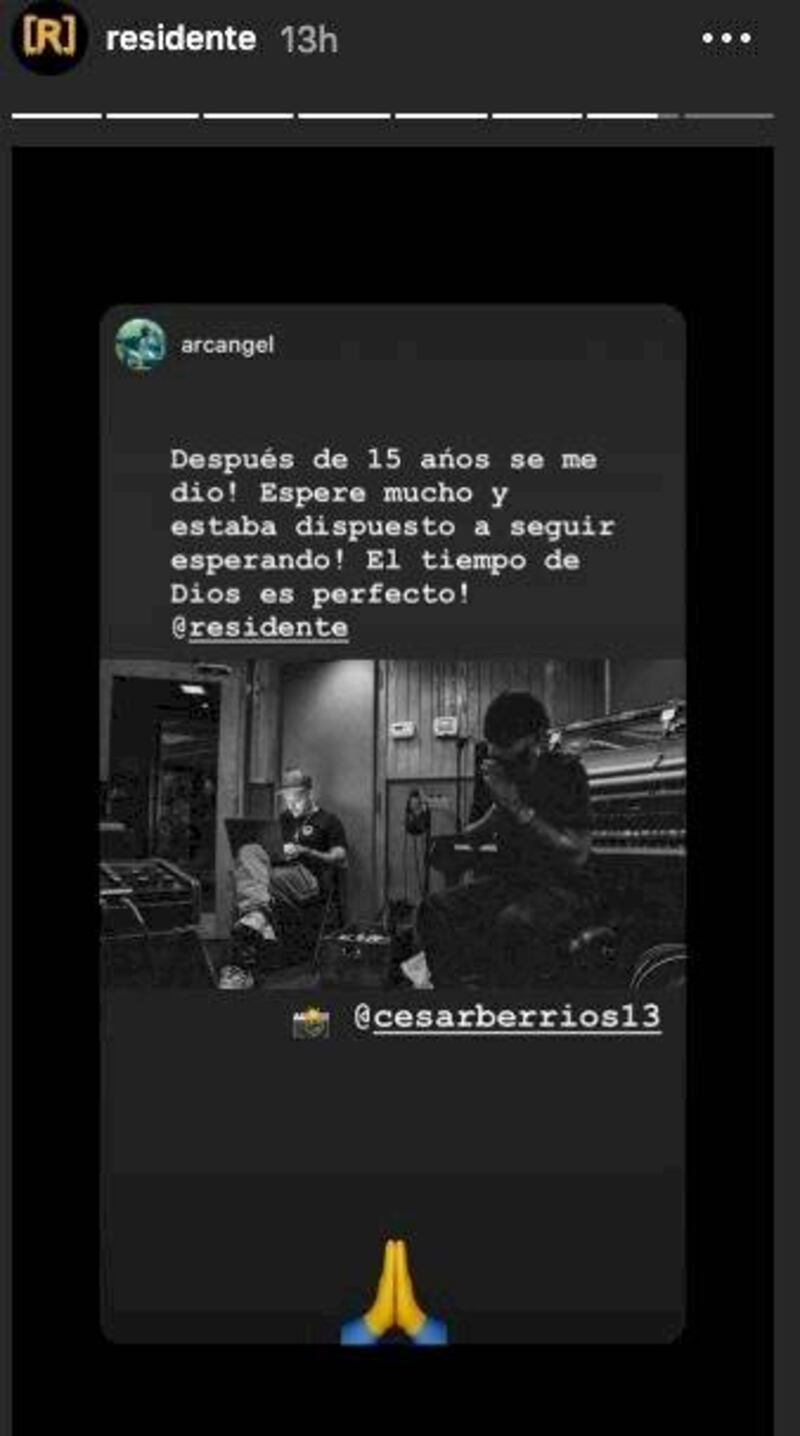Open the three-dots story options menu

[x=726, y=39]
